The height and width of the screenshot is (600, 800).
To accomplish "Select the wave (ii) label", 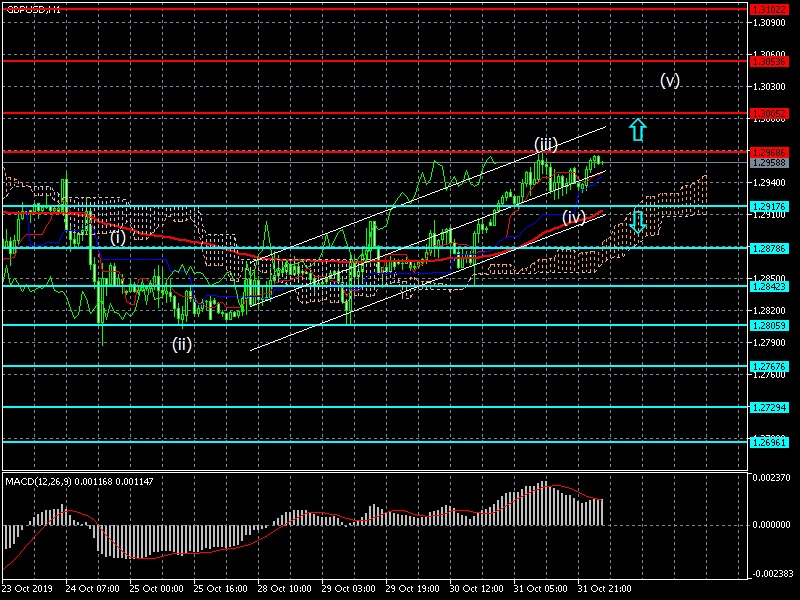I will pos(182,344).
